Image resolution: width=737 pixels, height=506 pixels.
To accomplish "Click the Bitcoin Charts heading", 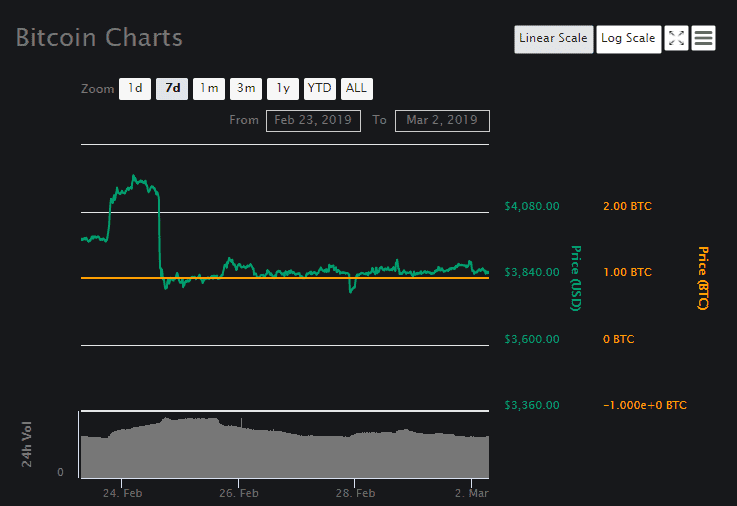I will pos(99,38).
